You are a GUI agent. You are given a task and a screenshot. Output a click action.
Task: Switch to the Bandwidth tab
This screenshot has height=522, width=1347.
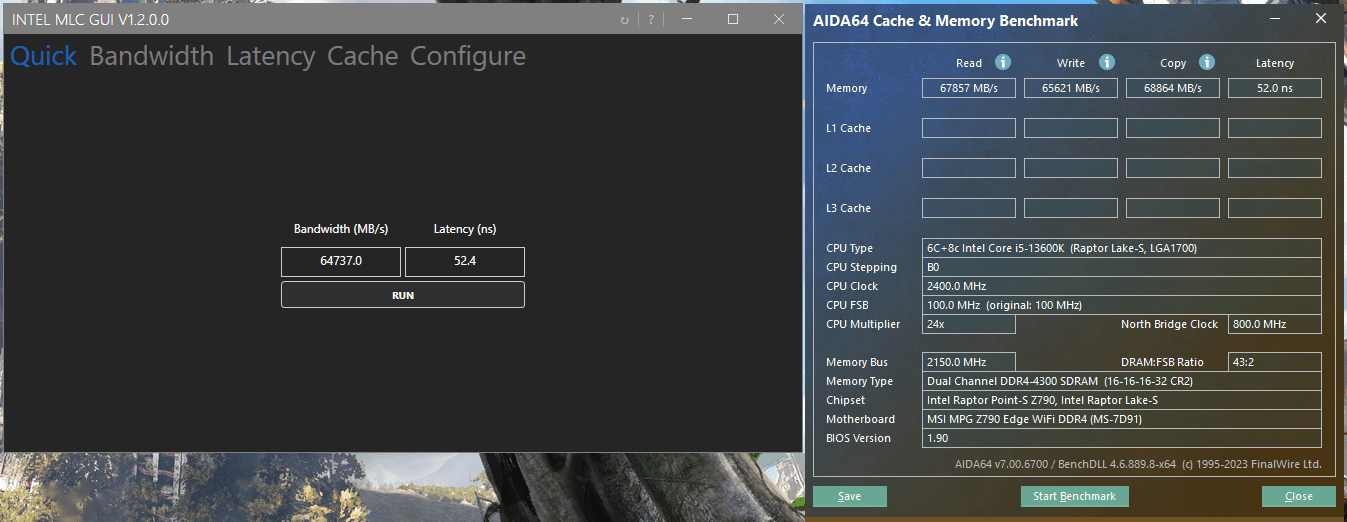pyautogui.click(x=152, y=56)
